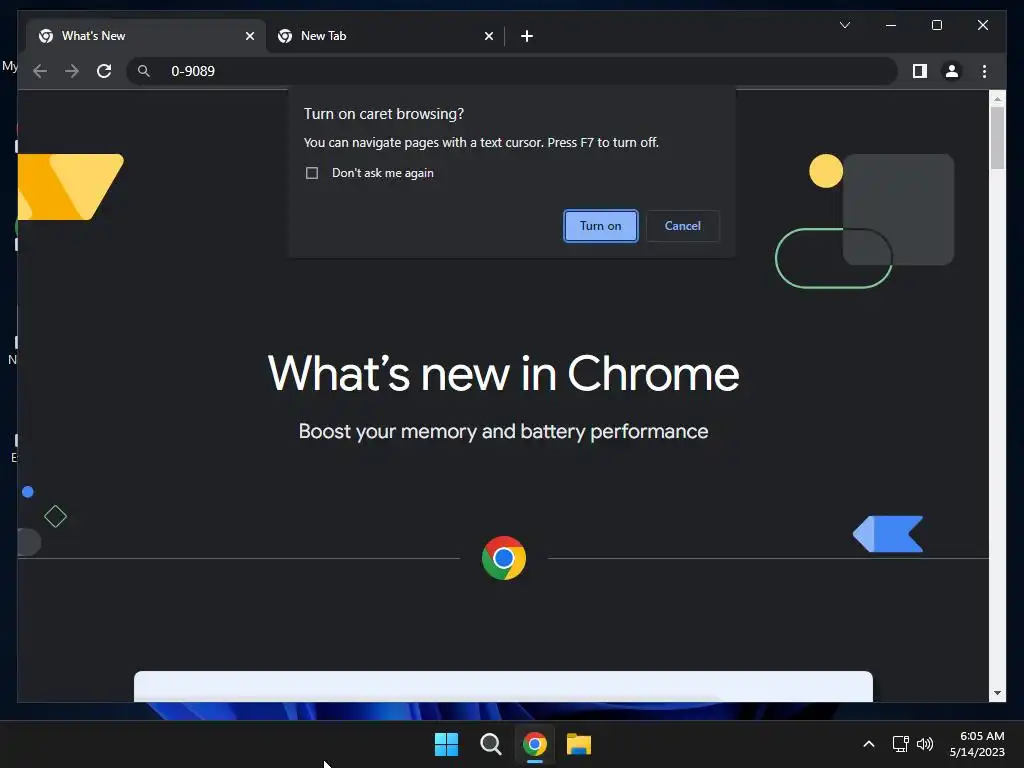Cancel the caret browsing dialog
The height and width of the screenshot is (768, 1024).
click(682, 226)
